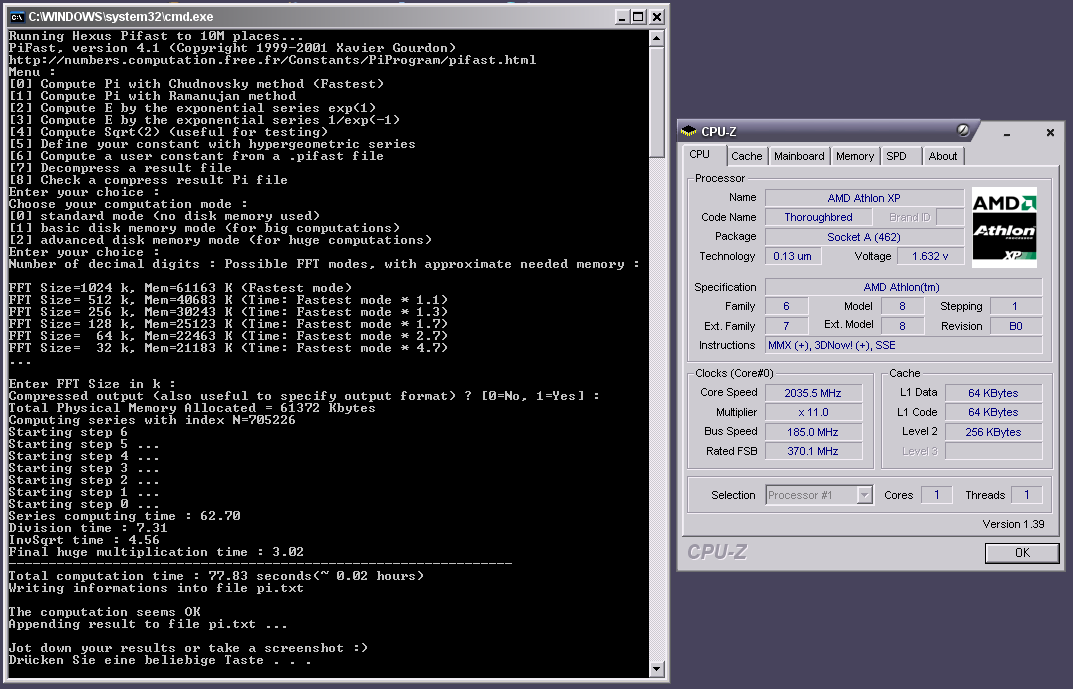Click the Ext. Family value '7'
The height and width of the screenshot is (689, 1073).
point(786,326)
